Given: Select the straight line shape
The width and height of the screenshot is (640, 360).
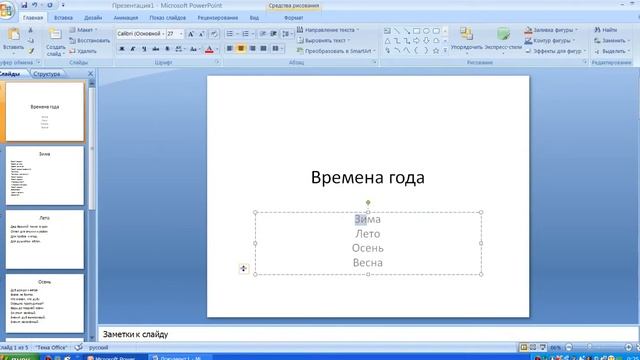Looking at the screenshot, I should click(397, 31).
